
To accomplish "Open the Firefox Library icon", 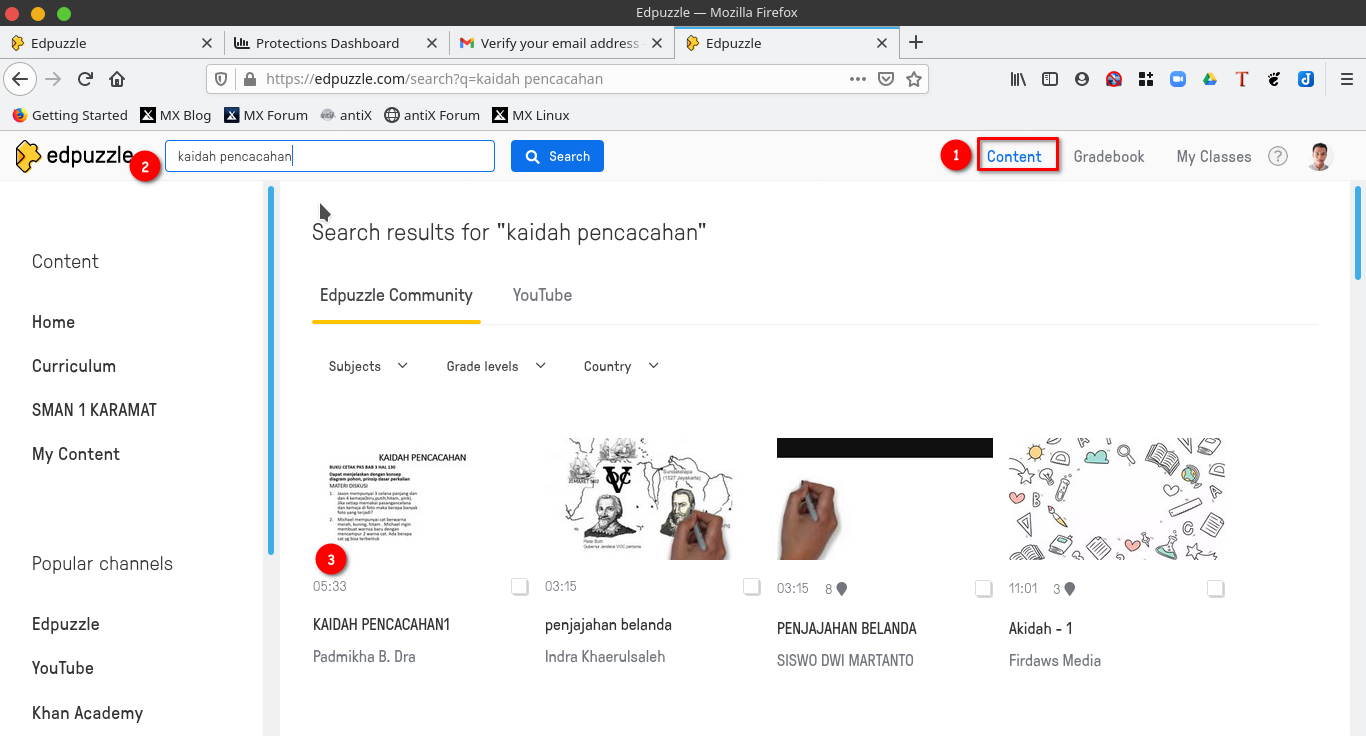I will [x=1018, y=79].
